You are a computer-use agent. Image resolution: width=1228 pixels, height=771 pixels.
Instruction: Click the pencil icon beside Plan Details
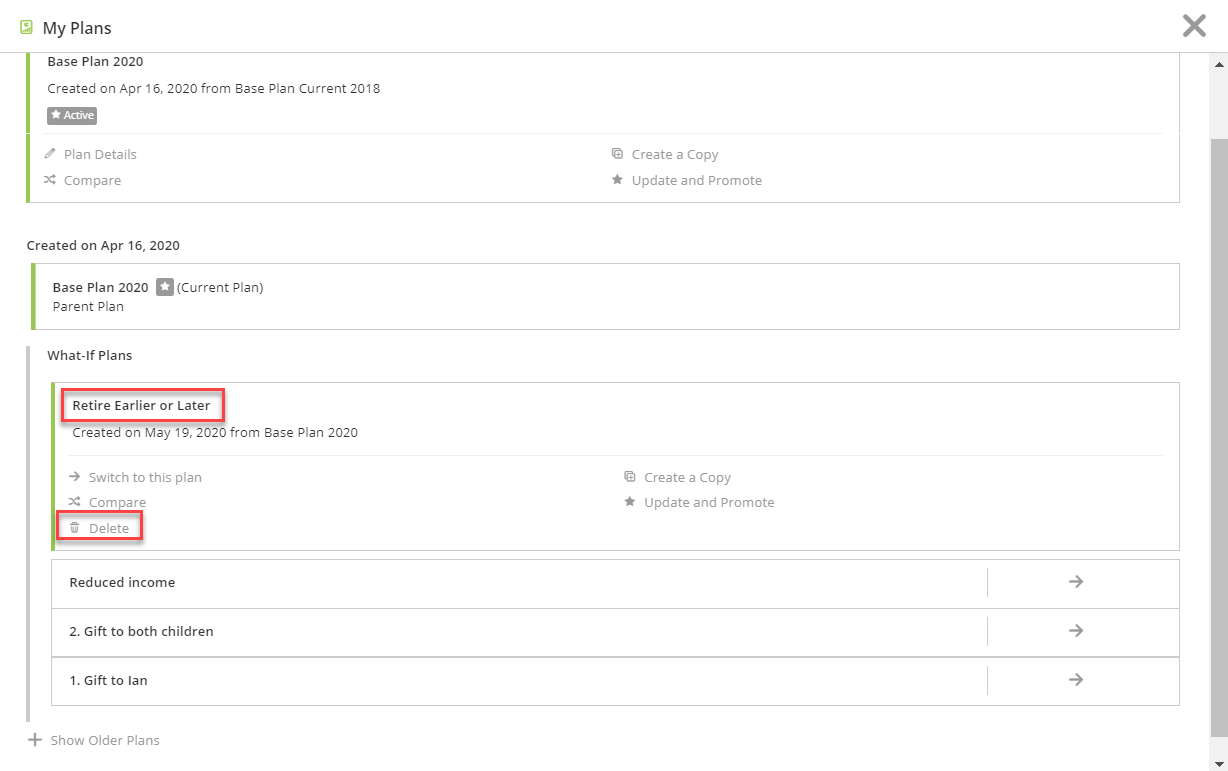click(x=50, y=154)
